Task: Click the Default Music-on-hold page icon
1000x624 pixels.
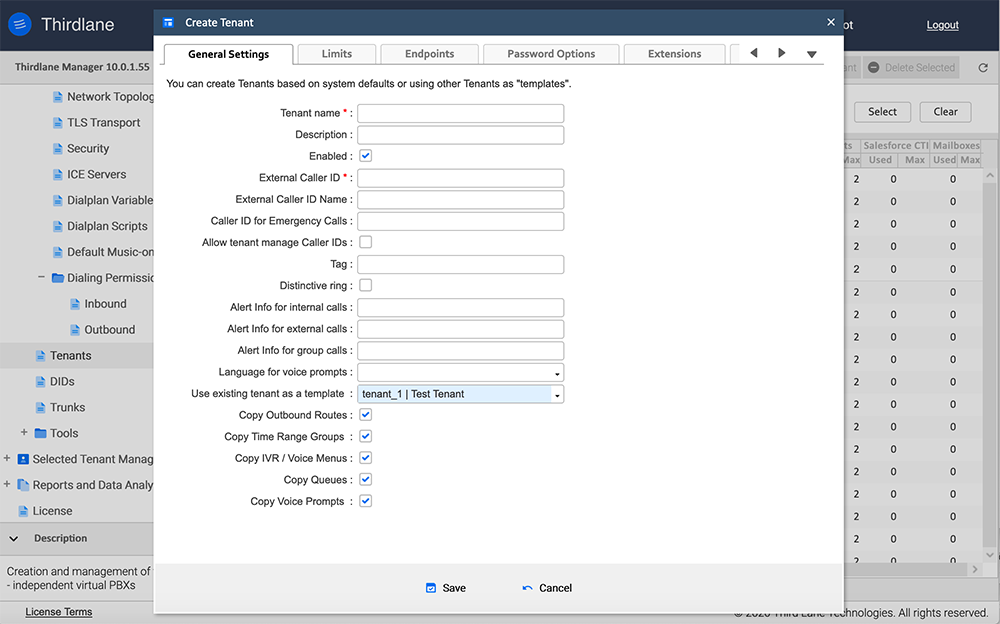Action: pos(58,252)
